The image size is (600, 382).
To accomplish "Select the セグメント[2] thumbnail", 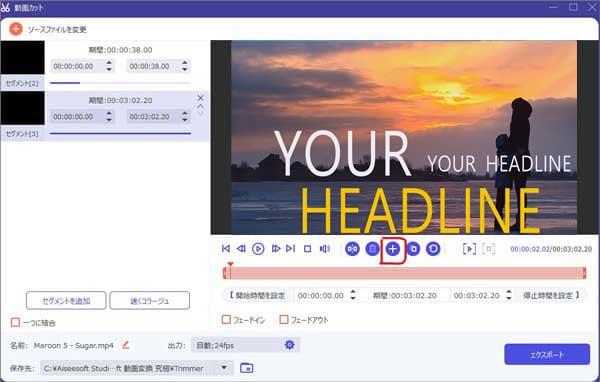I will (23, 58).
